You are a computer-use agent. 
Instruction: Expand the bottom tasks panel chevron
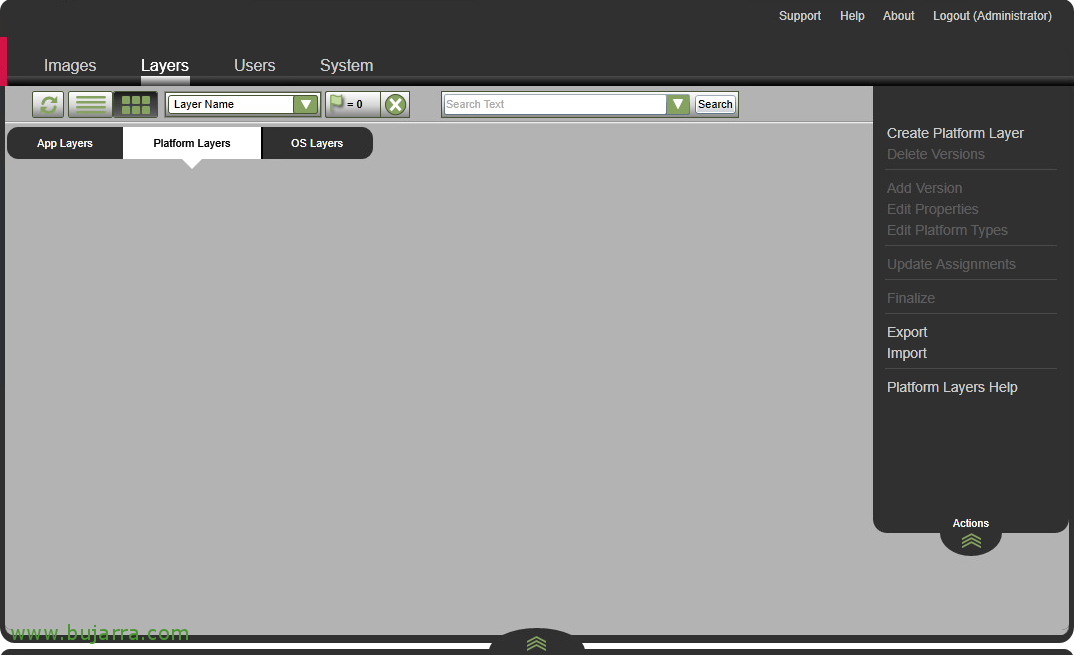[x=537, y=643]
